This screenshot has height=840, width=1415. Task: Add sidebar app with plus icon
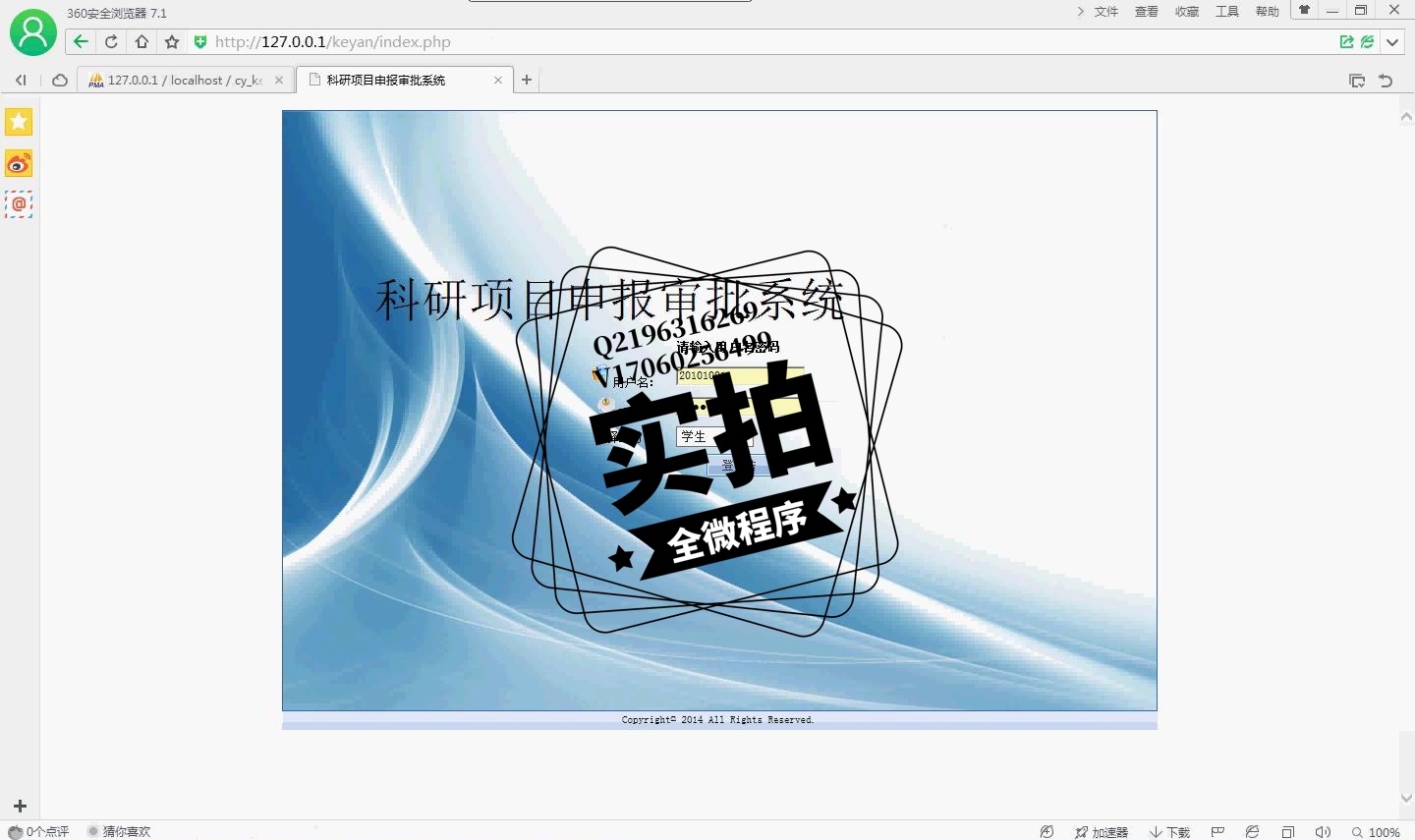click(20, 806)
